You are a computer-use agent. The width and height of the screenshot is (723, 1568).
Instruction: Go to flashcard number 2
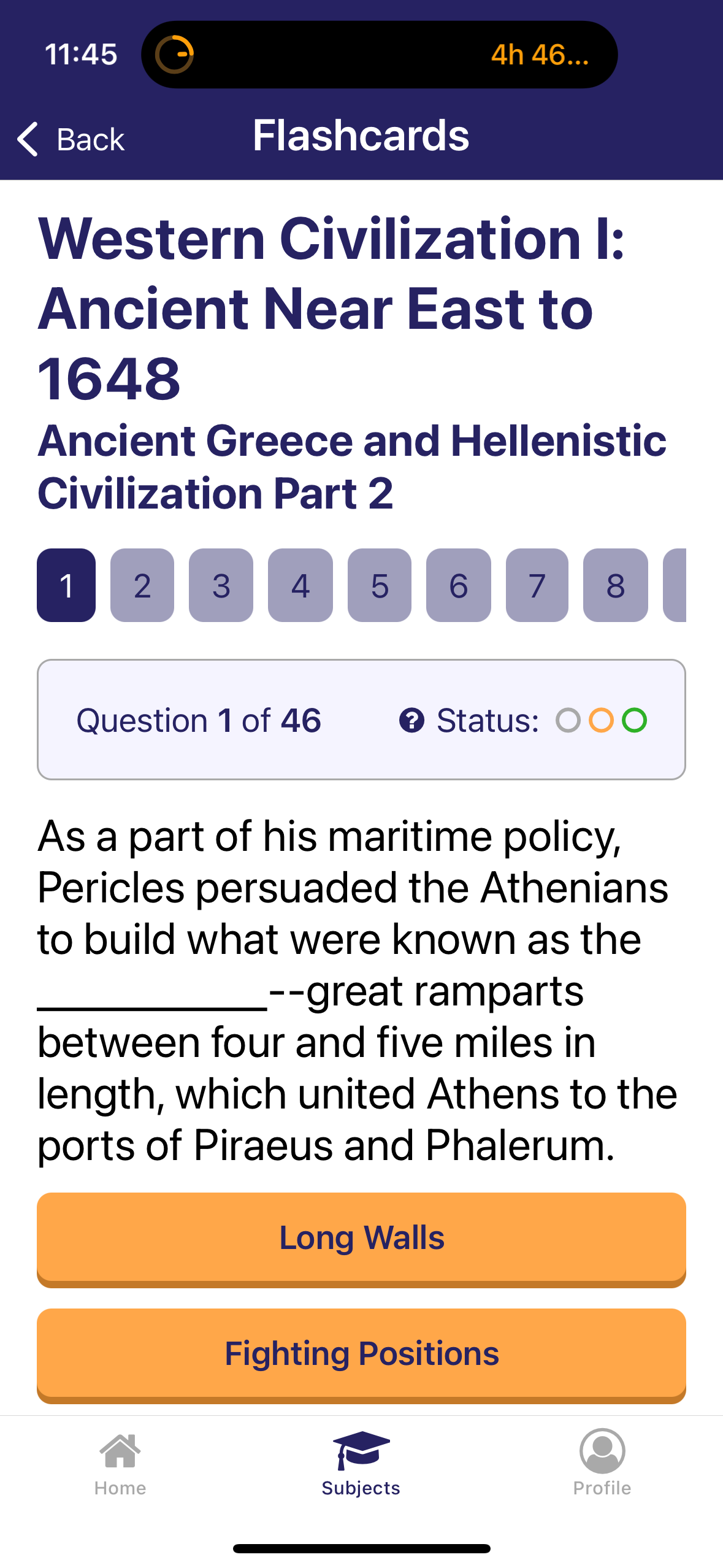point(142,585)
